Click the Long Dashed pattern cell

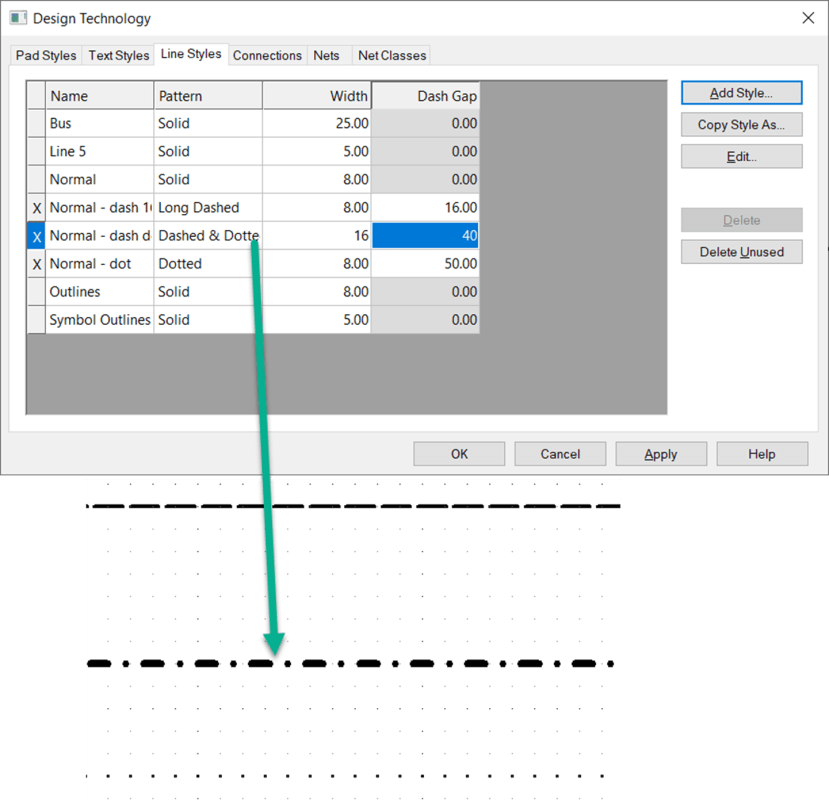click(x=208, y=208)
